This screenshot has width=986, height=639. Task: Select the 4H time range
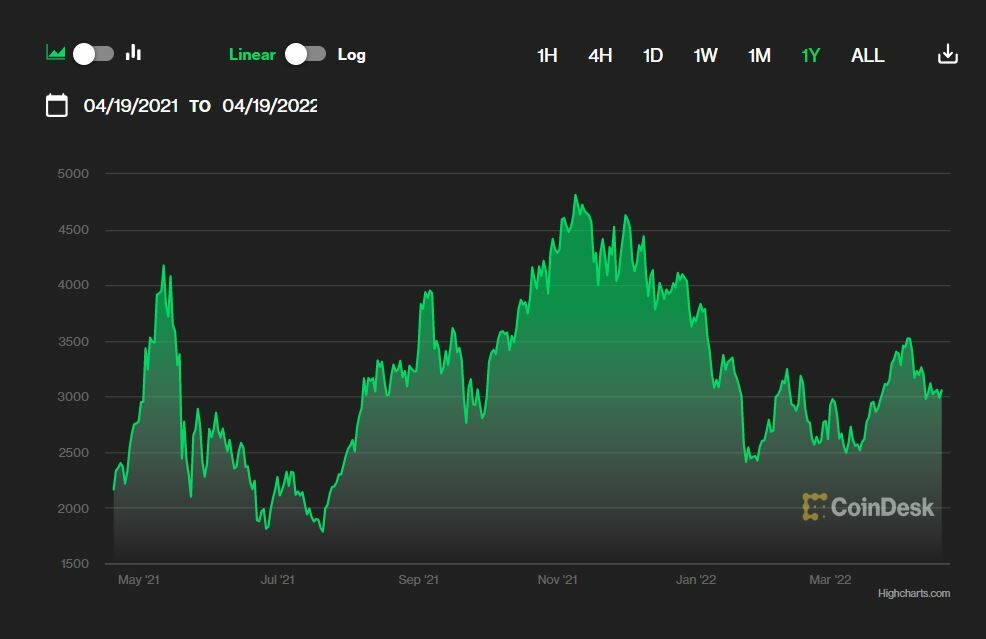[600, 55]
